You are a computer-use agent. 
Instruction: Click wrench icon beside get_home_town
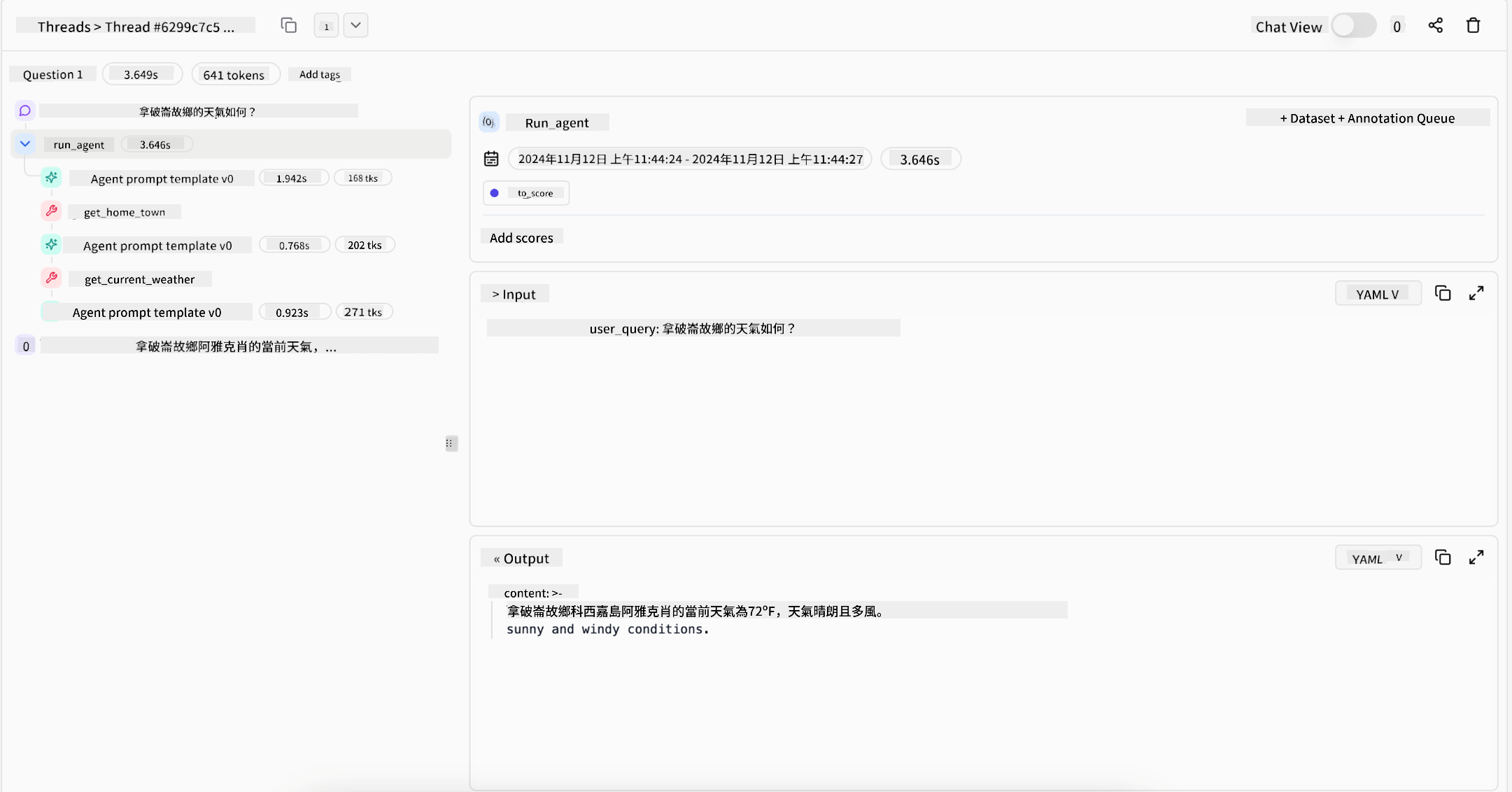[51, 211]
